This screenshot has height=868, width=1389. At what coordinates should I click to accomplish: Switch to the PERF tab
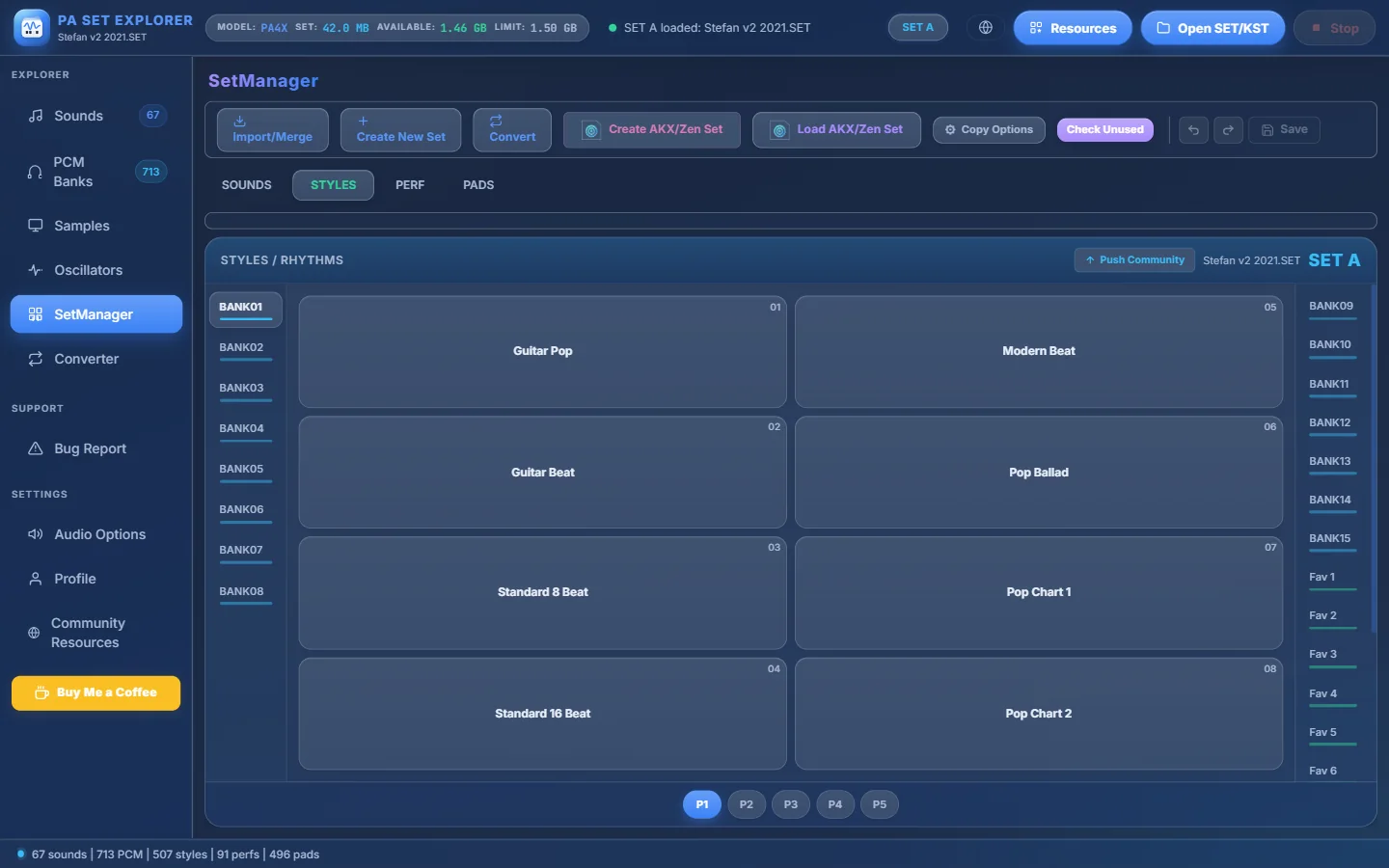[410, 185]
